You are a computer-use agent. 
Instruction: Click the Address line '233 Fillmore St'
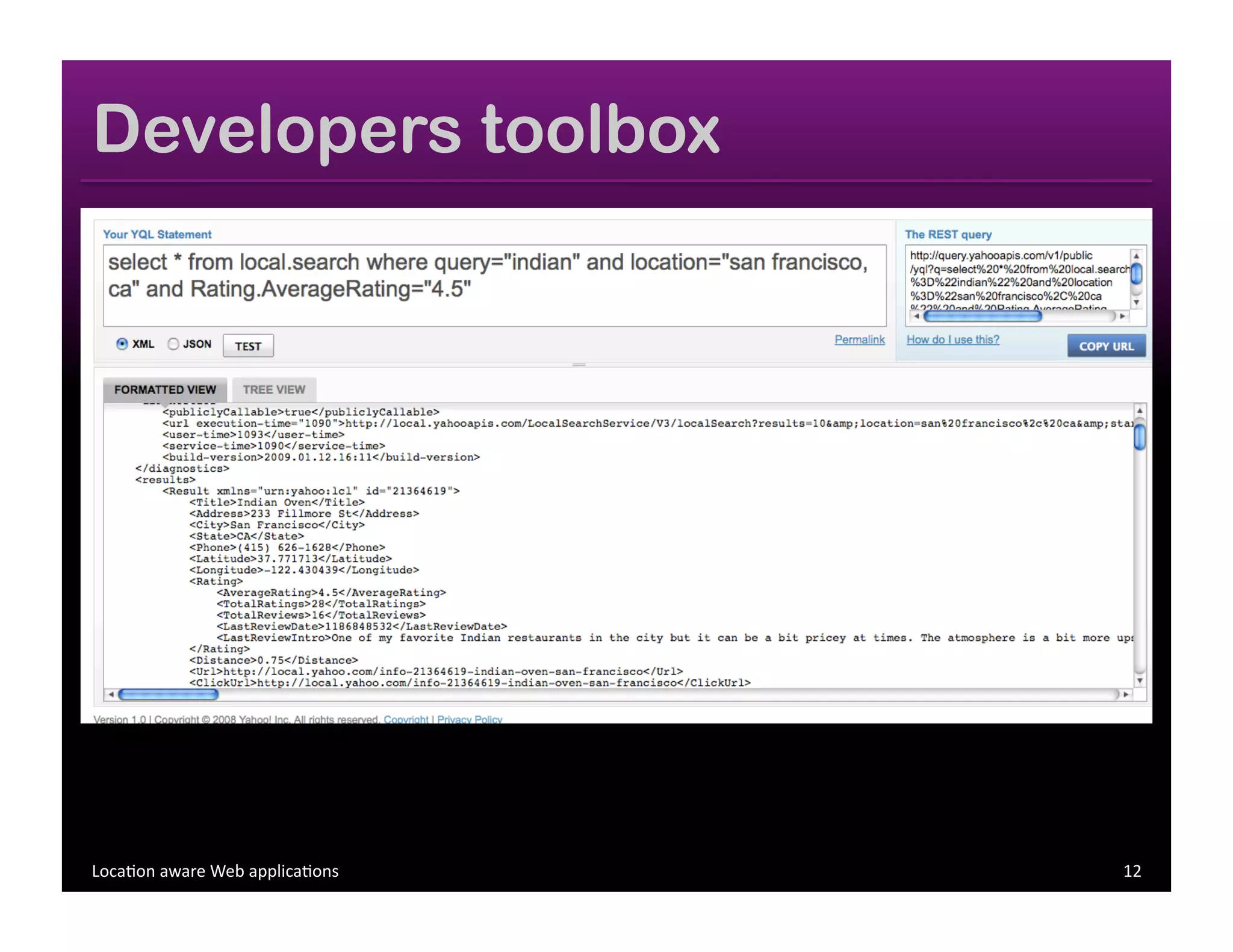pos(304,514)
